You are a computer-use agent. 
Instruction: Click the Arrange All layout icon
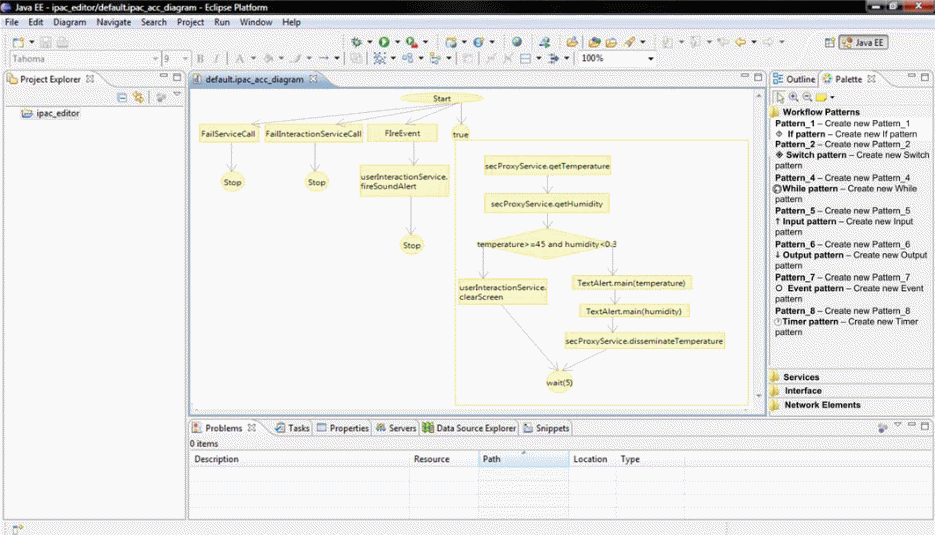(x=408, y=58)
